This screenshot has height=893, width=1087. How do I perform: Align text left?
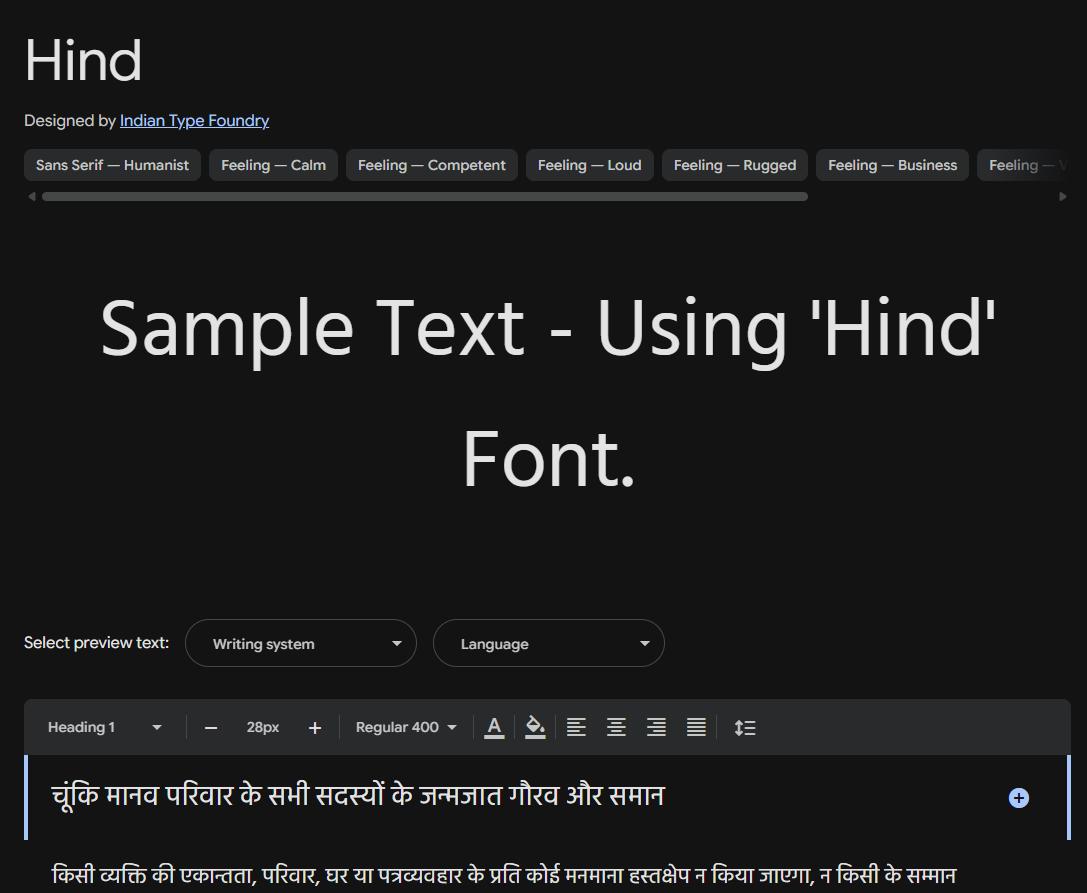[576, 727]
